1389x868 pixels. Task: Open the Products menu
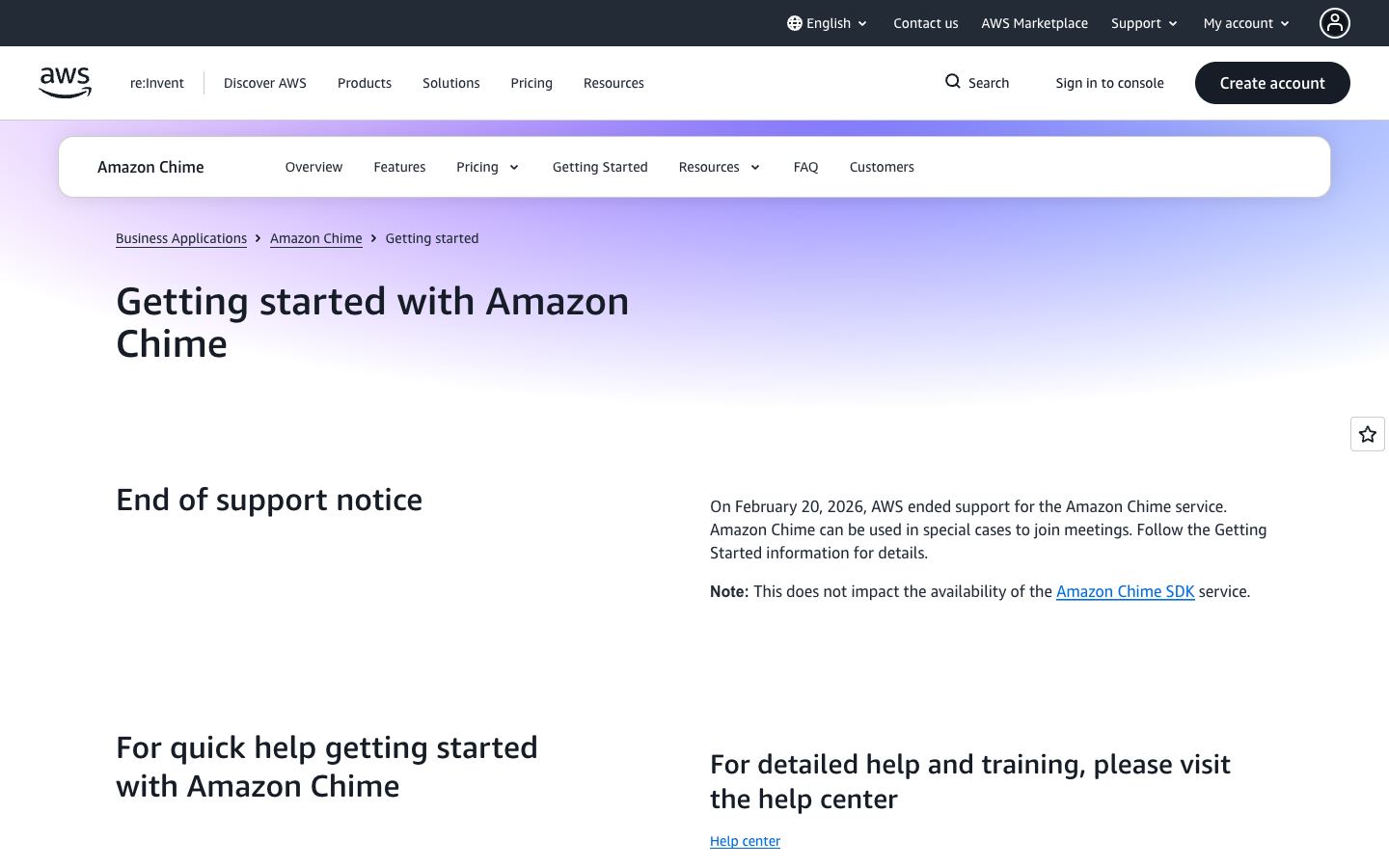click(365, 83)
